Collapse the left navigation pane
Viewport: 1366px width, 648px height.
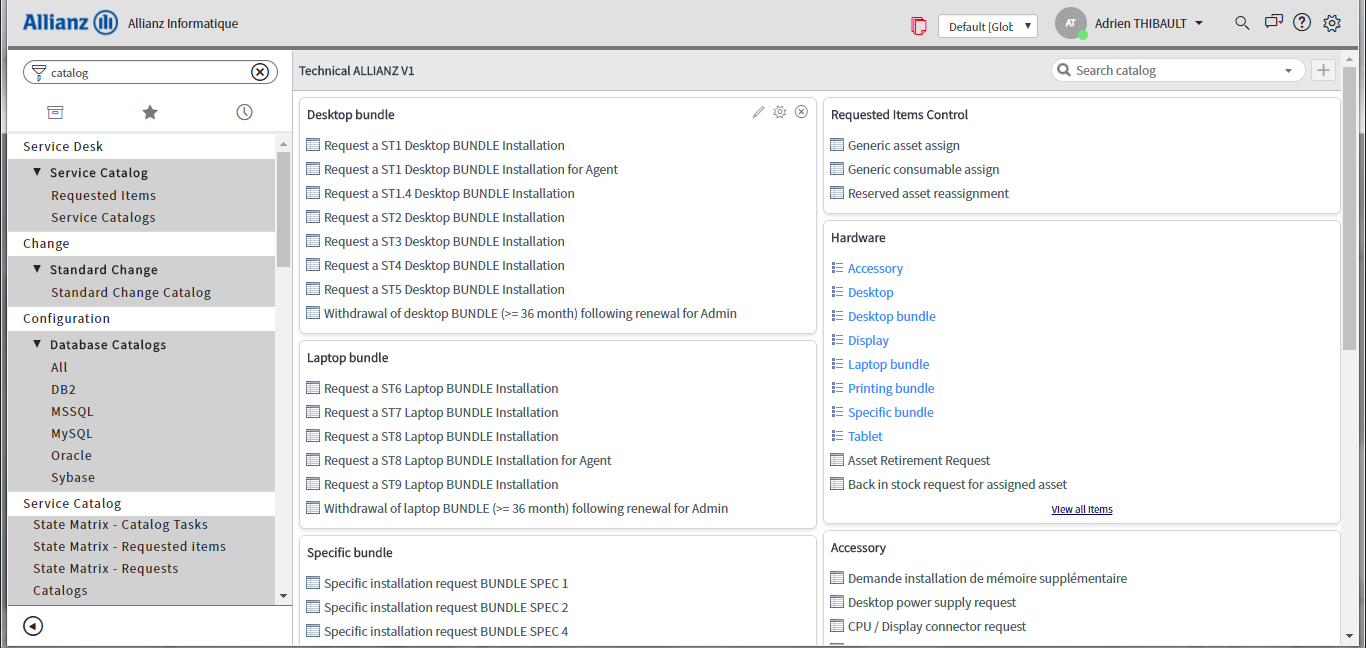click(x=33, y=626)
